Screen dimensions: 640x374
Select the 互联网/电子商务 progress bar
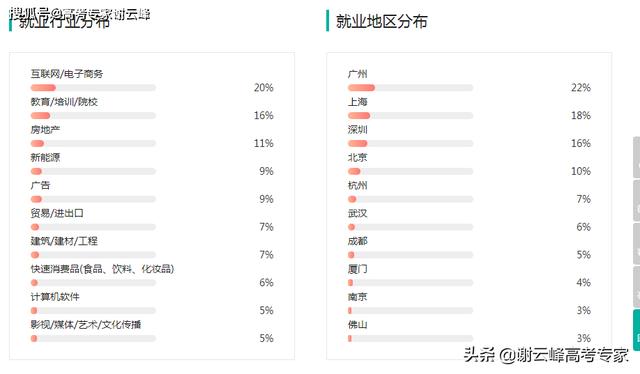coord(93,88)
